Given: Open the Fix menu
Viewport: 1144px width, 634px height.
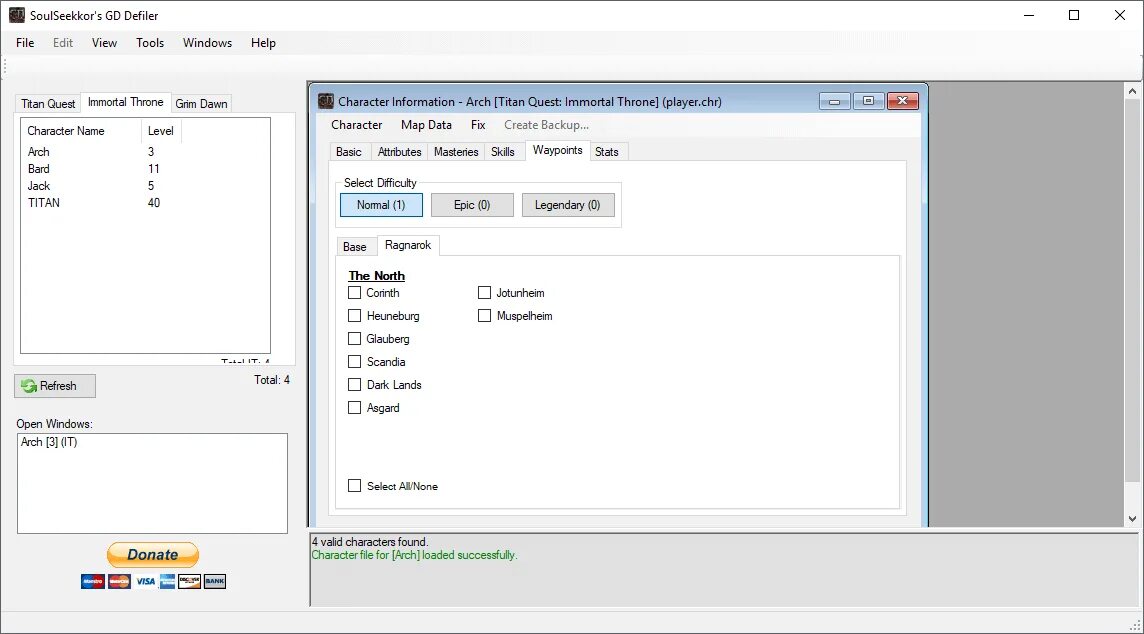Looking at the screenshot, I should pos(478,125).
